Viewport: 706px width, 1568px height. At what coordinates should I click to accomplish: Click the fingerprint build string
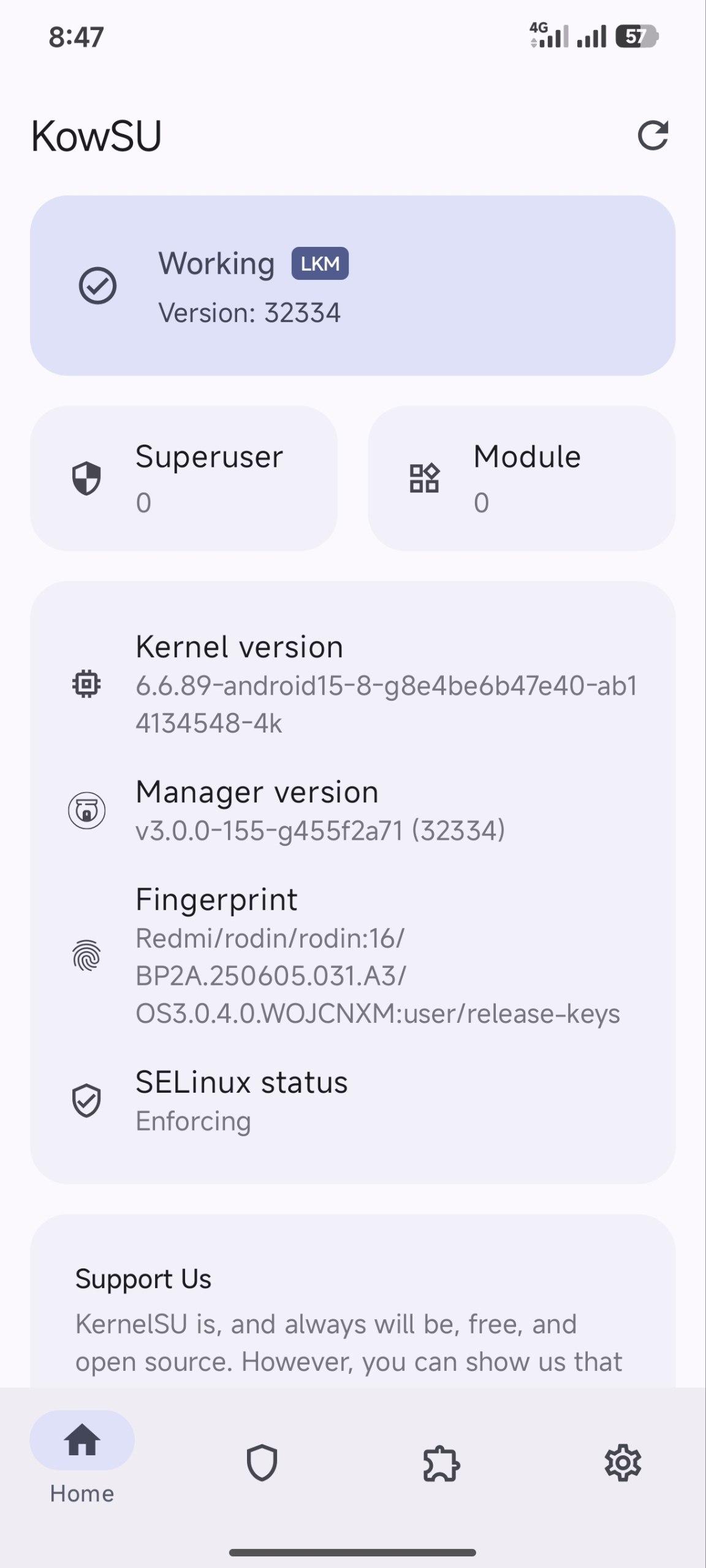click(377, 976)
